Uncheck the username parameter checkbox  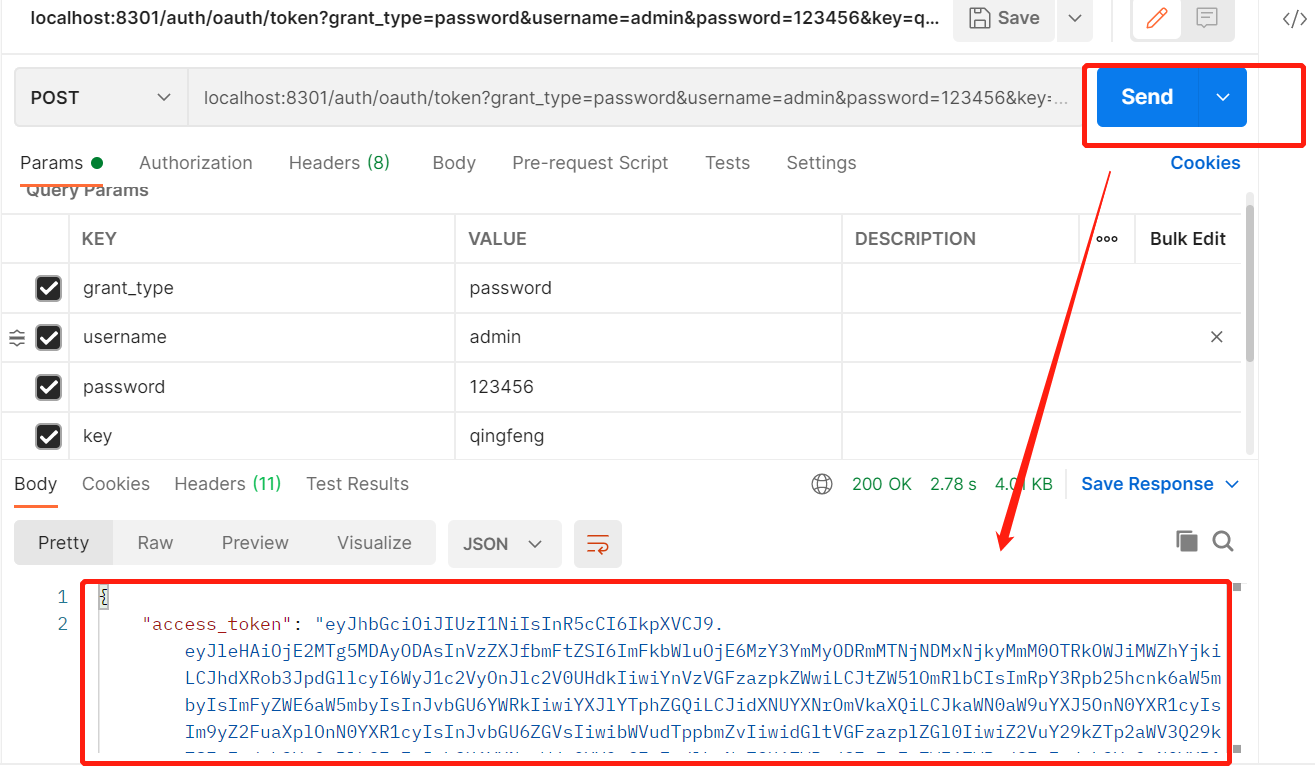click(48, 338)
